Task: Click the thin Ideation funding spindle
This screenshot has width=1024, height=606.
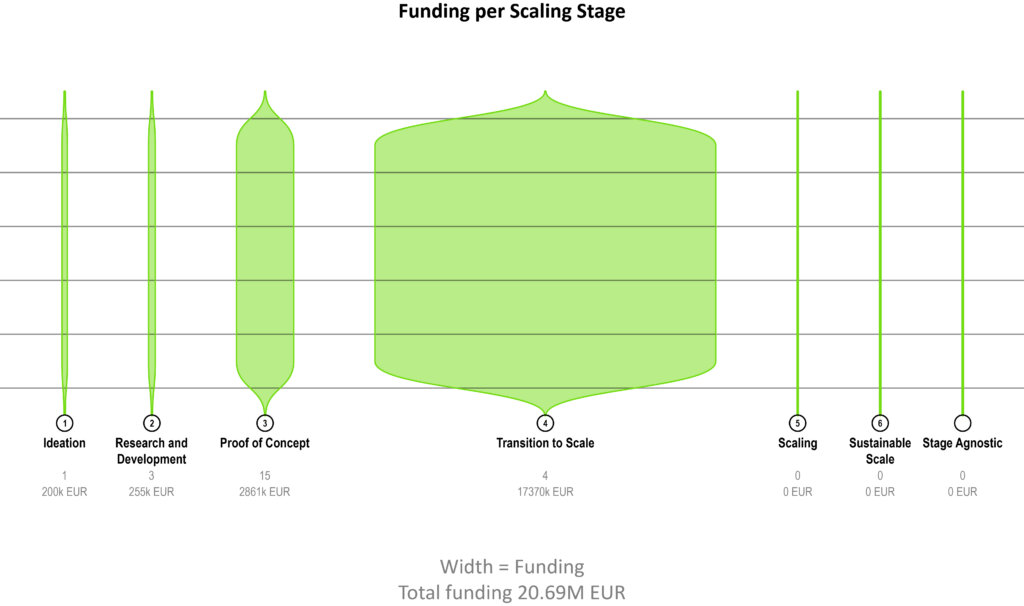Action: pyautogui.click(x=64, y=253)
